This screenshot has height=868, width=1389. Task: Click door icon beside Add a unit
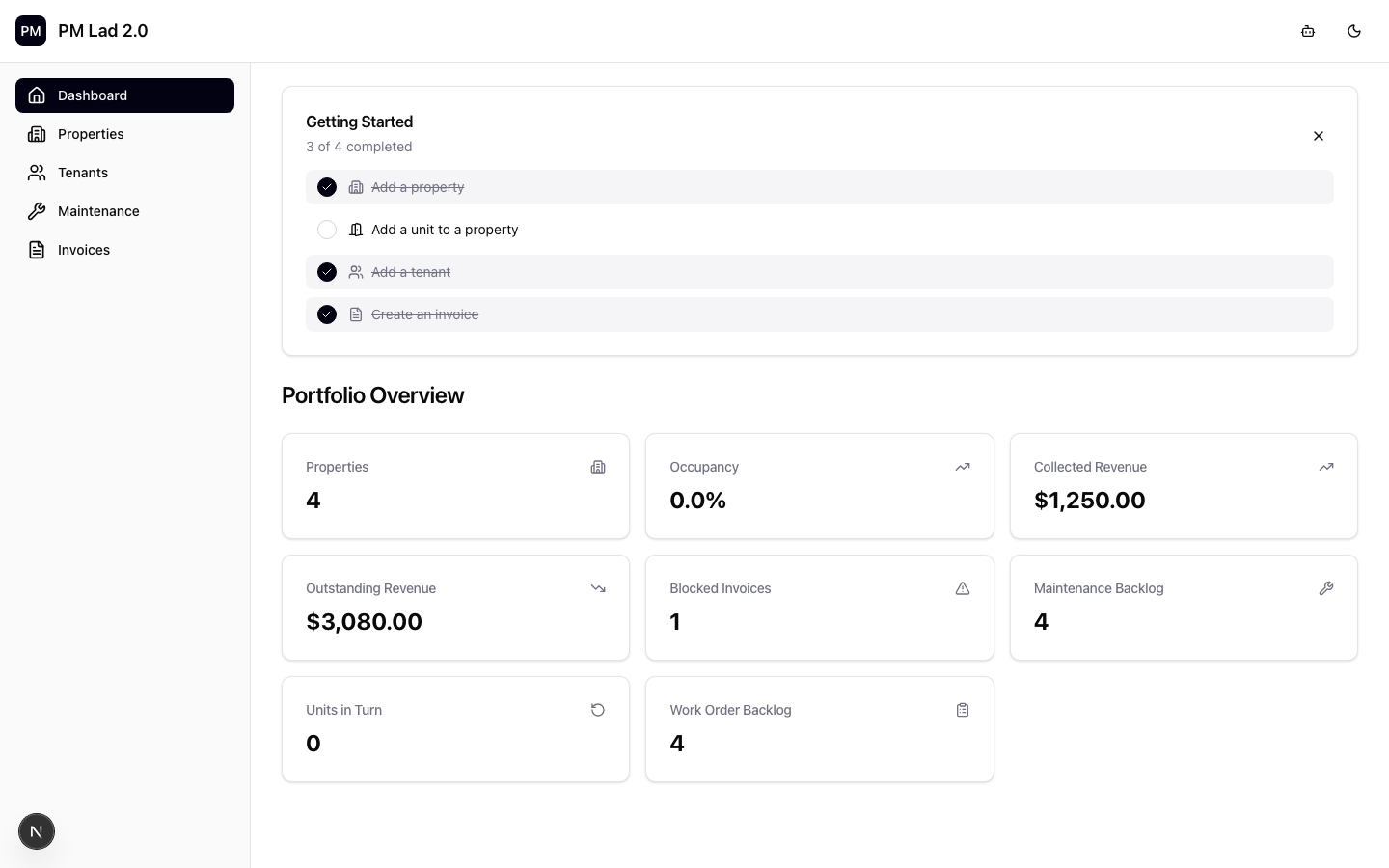pyautogui.click(x=356, y=230)
